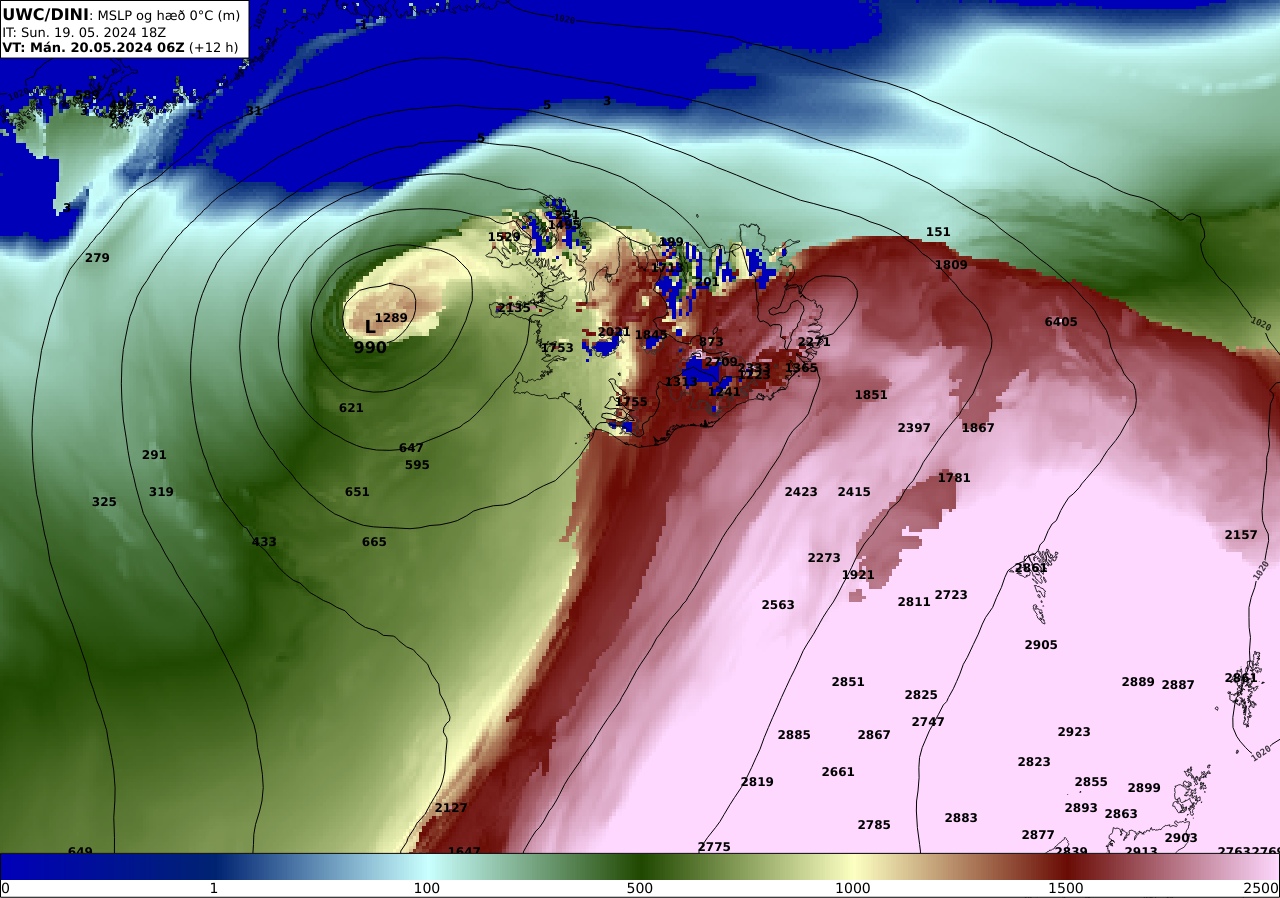Click the 1755 value over southwest Iceland
This screenshot has height=898, width=1280.
coord(631,402)
